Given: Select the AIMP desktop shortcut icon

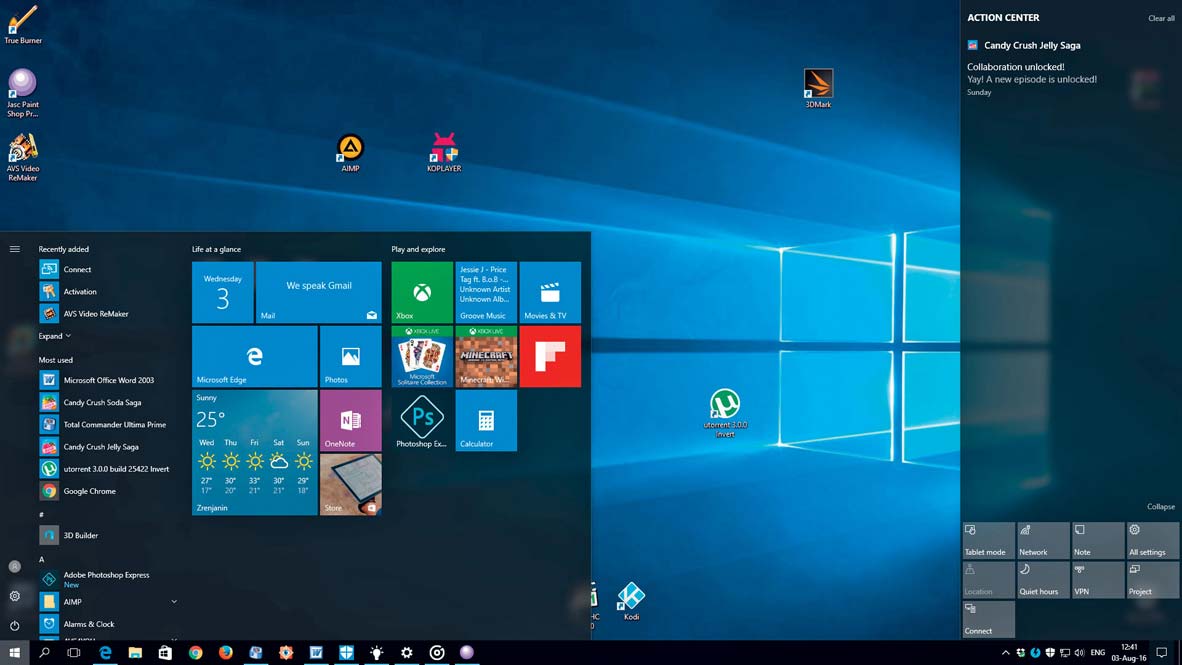Looking at the screenshot, I should click(x=350, y=153).
